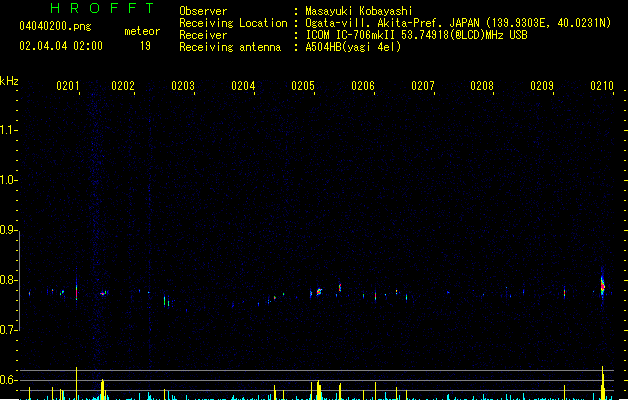The image size is (629, 400).
Task: Click the 0.8 kHz axis label
Action: tap(7, 280)
